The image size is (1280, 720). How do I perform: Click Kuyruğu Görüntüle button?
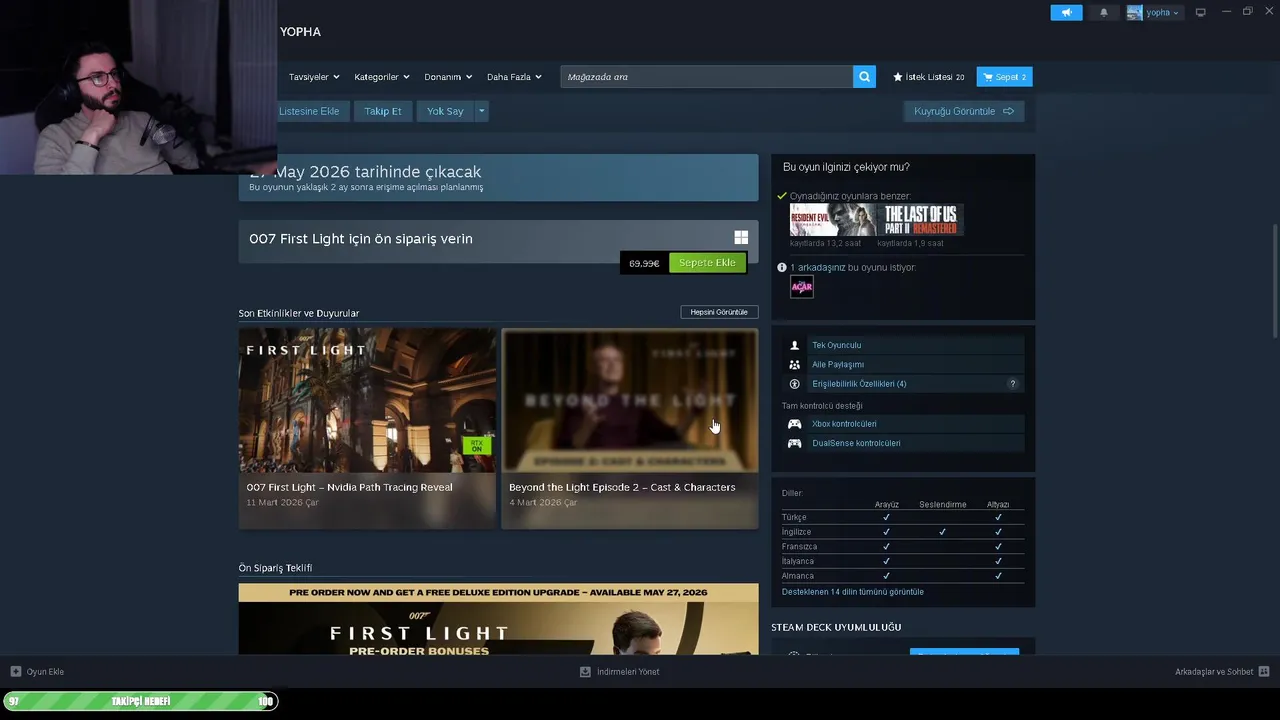pos(964,111)
